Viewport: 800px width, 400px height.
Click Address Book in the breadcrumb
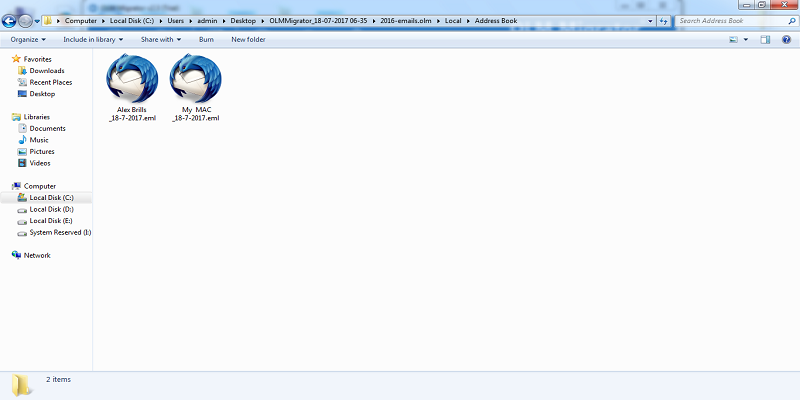(x=496, y=21)
